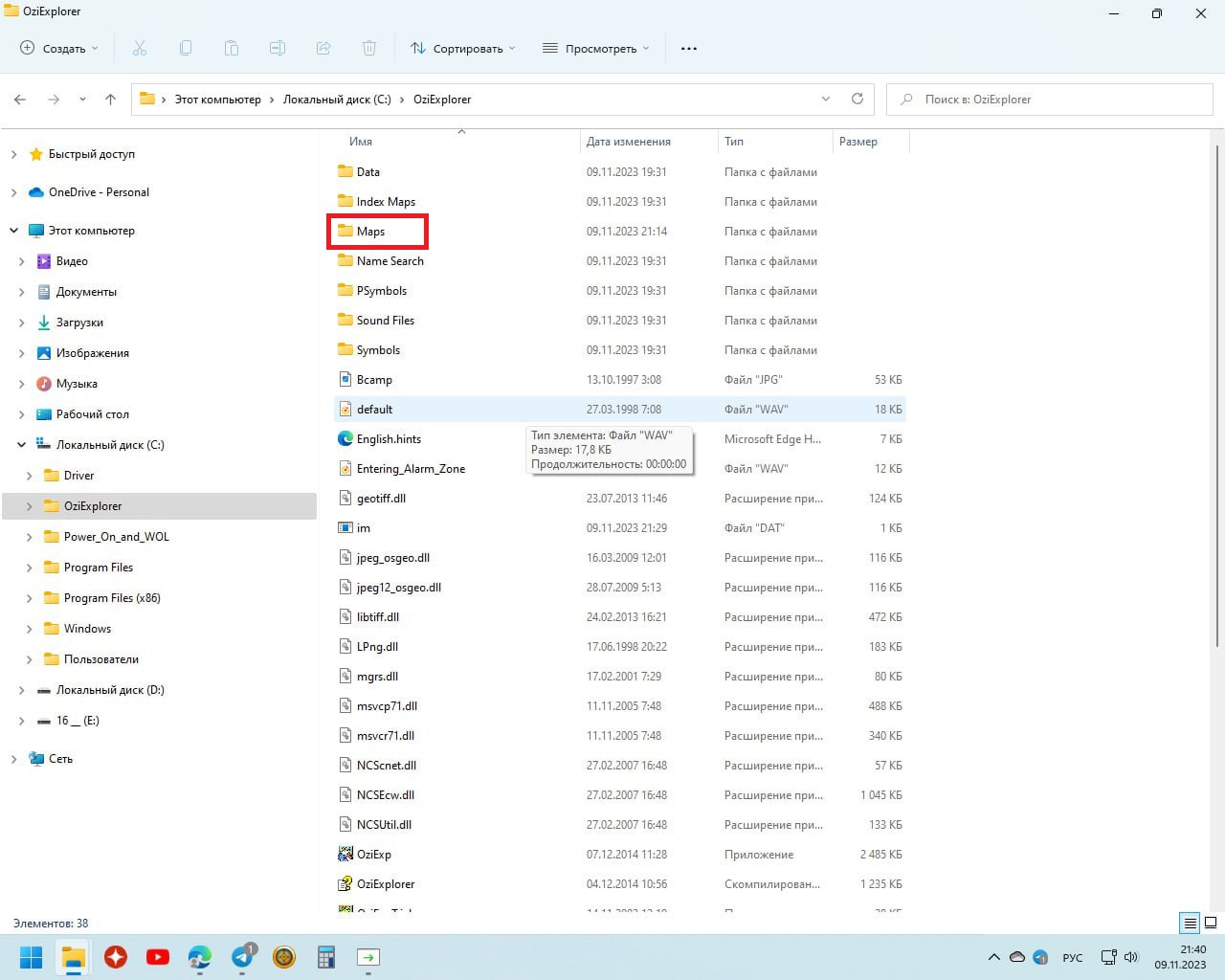This screenshot has height=980, width=1225.
Task: Select Загрузки in the navigation pane
Action: [79, 323]
